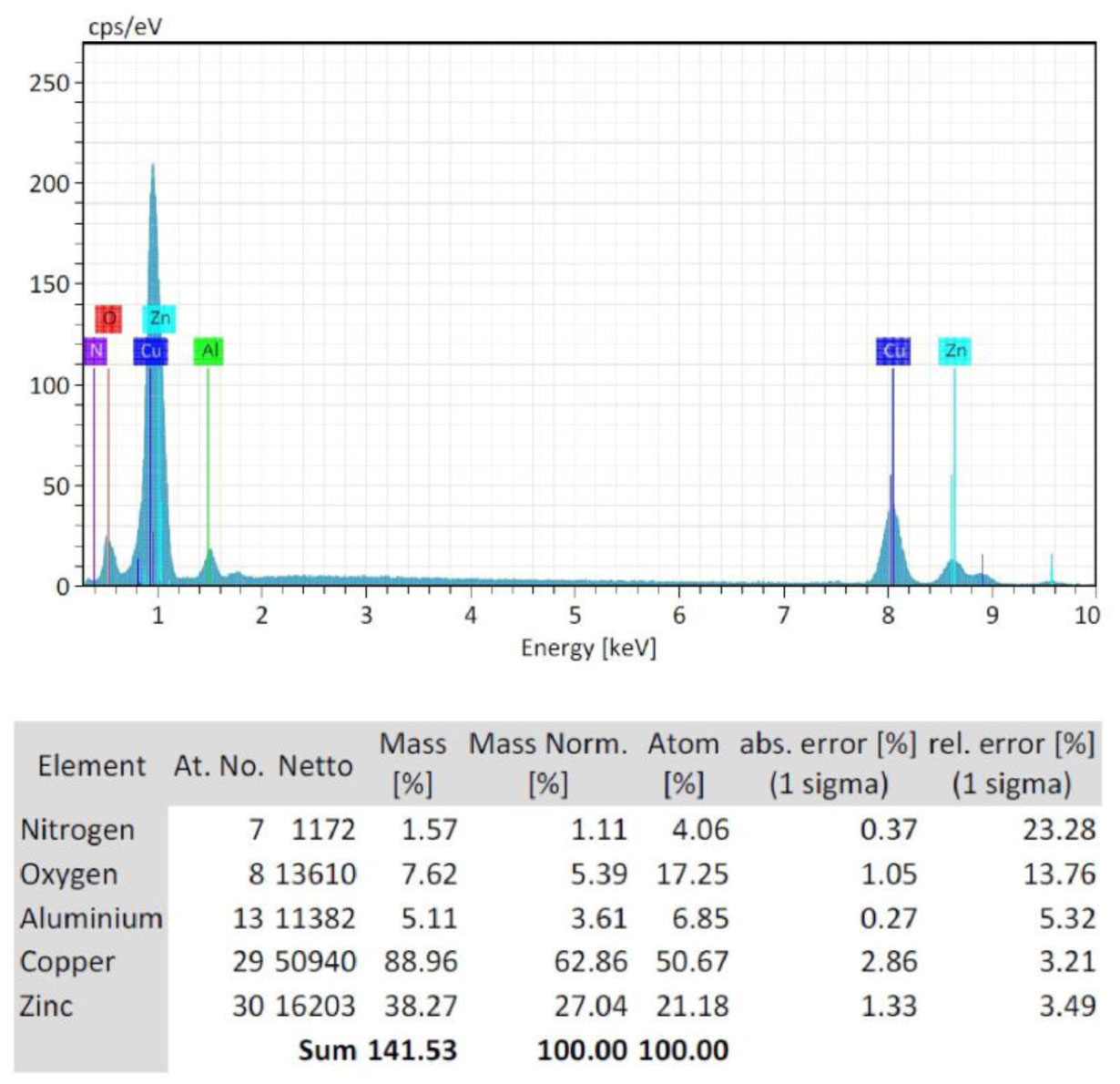
Task: Click the Zn marker label near 1 keV
Action: (x=159, y=318)
